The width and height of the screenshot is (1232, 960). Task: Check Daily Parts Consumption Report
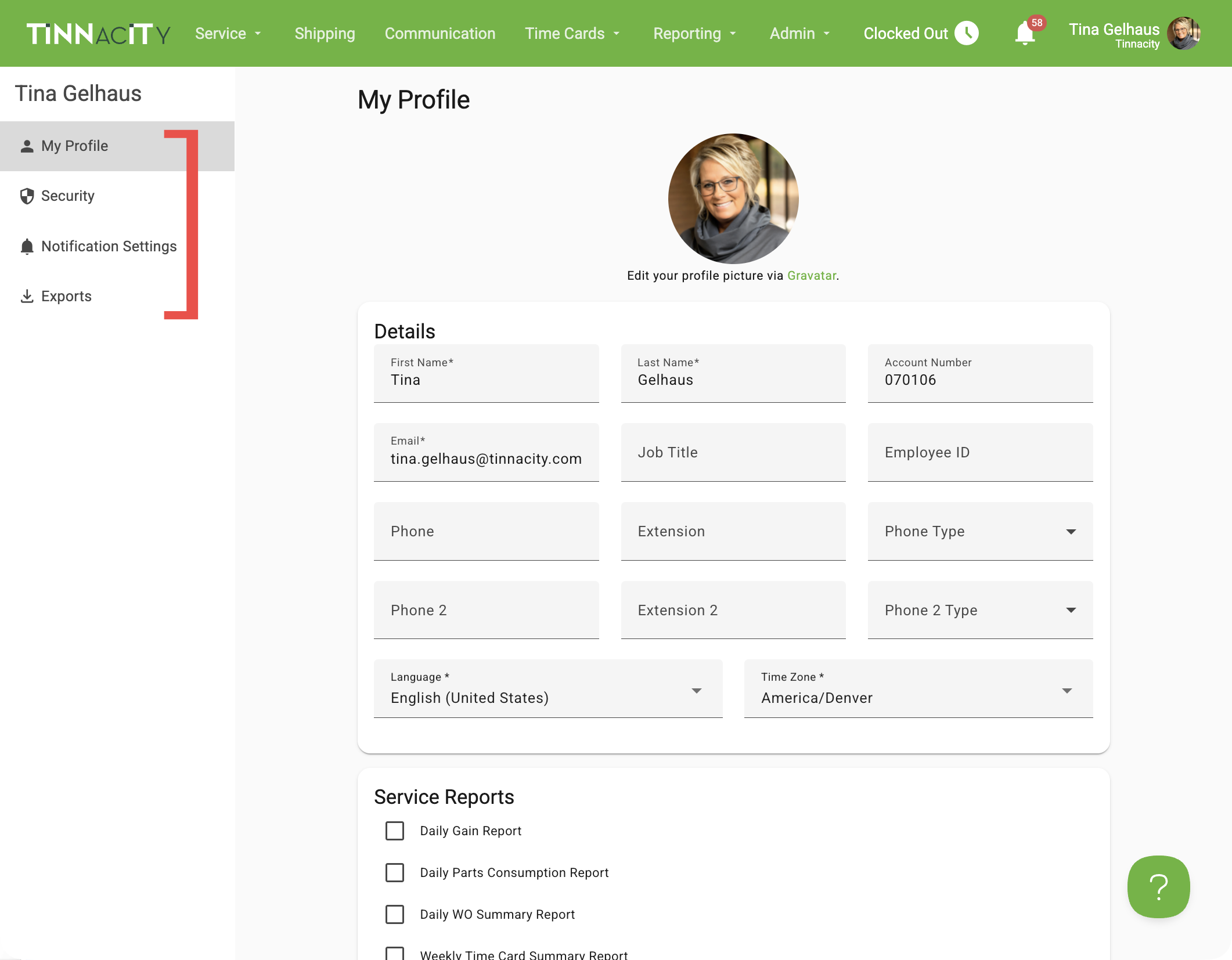click(395, 872)
